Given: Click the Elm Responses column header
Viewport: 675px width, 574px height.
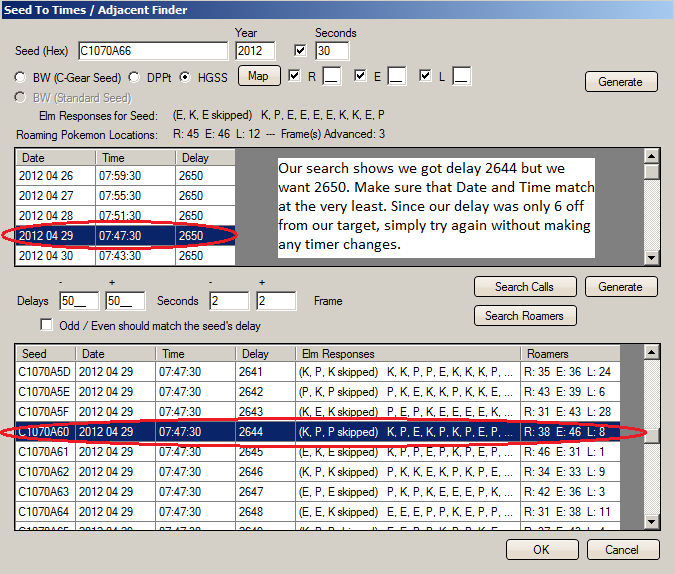Looking at the screenshot, I should 408,354.
